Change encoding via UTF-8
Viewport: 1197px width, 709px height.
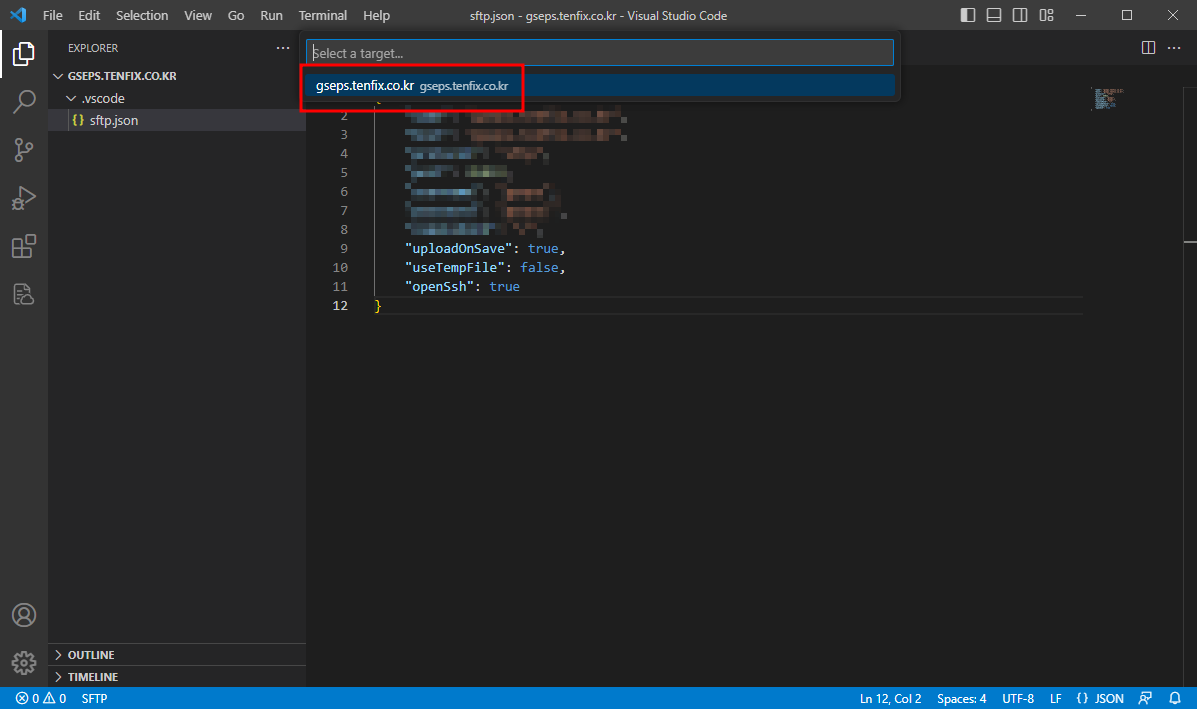click(1018, 698)
